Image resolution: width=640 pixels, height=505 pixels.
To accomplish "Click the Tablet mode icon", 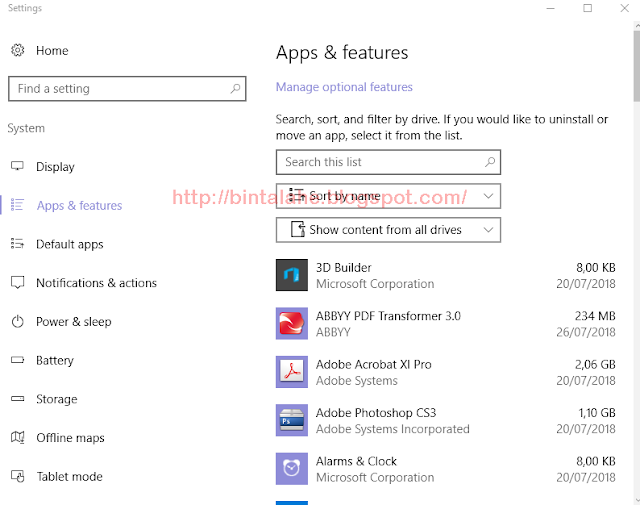I will tap(18, 476).
